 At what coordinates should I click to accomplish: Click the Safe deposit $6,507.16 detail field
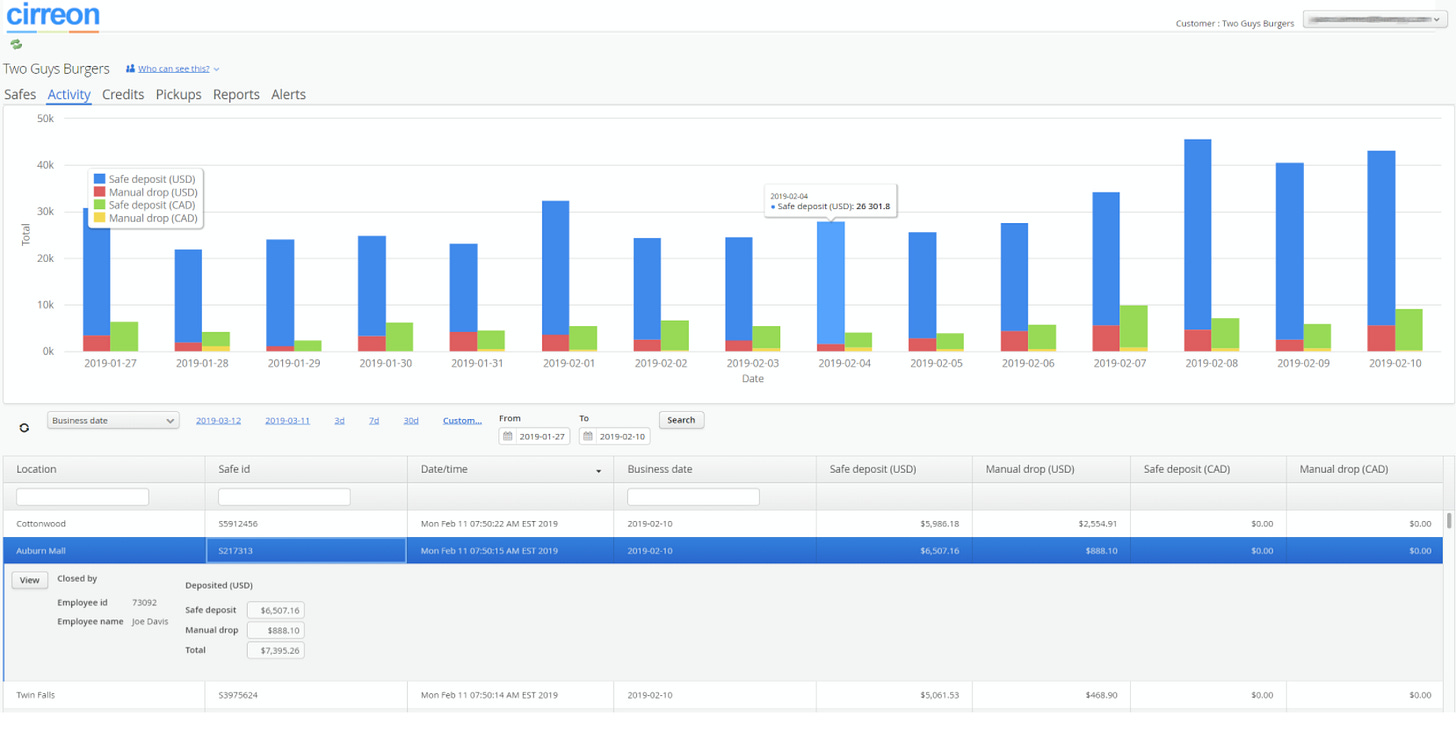point(275,610)
